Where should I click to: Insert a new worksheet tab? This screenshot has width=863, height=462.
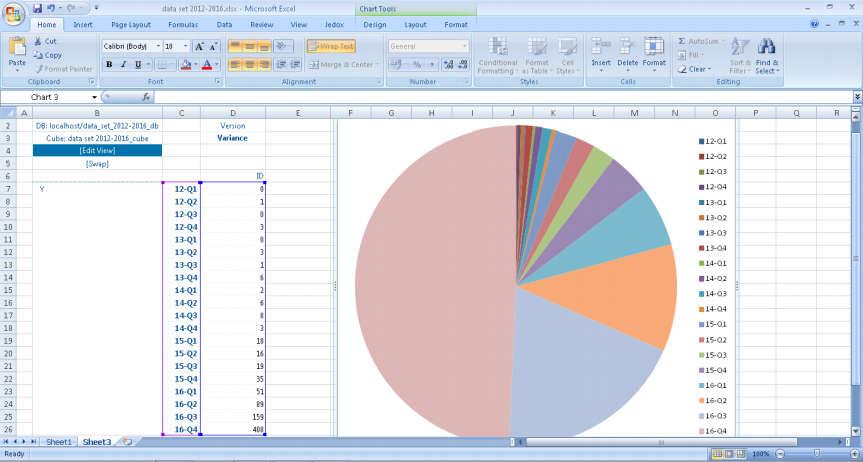(x=127, y=442)
